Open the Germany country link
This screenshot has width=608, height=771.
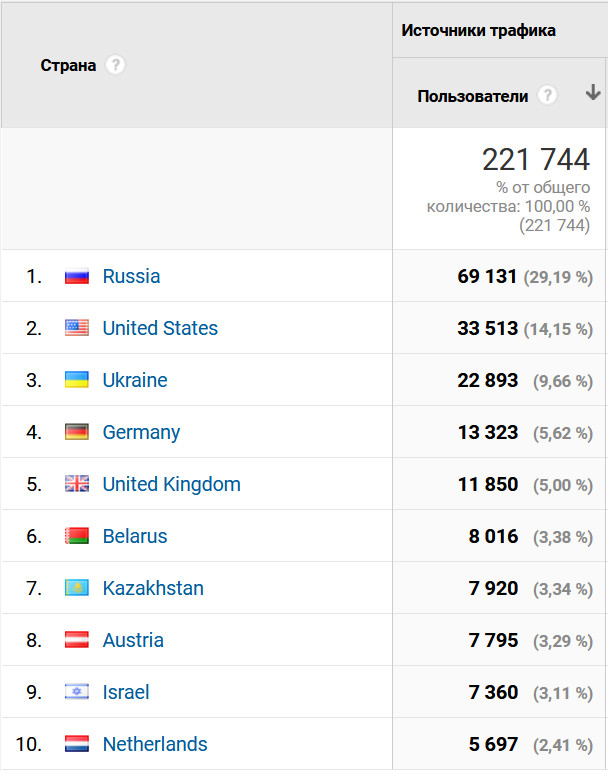(x=141, y=432)
